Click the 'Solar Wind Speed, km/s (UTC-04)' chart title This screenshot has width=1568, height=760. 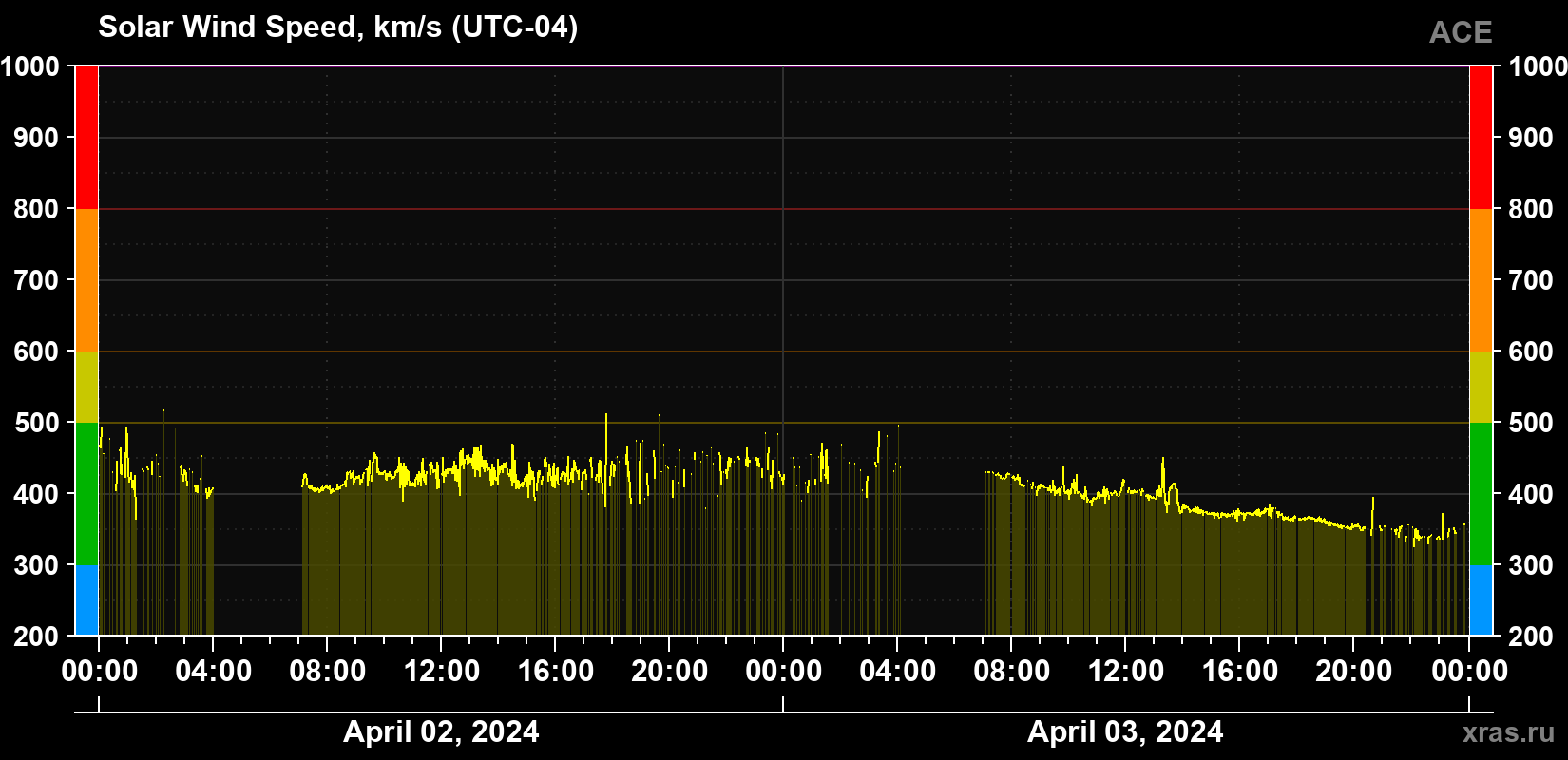point(338,28)
